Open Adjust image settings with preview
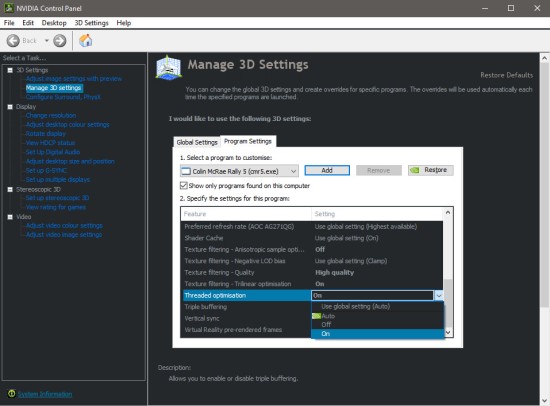 click(x=74, y=79)
